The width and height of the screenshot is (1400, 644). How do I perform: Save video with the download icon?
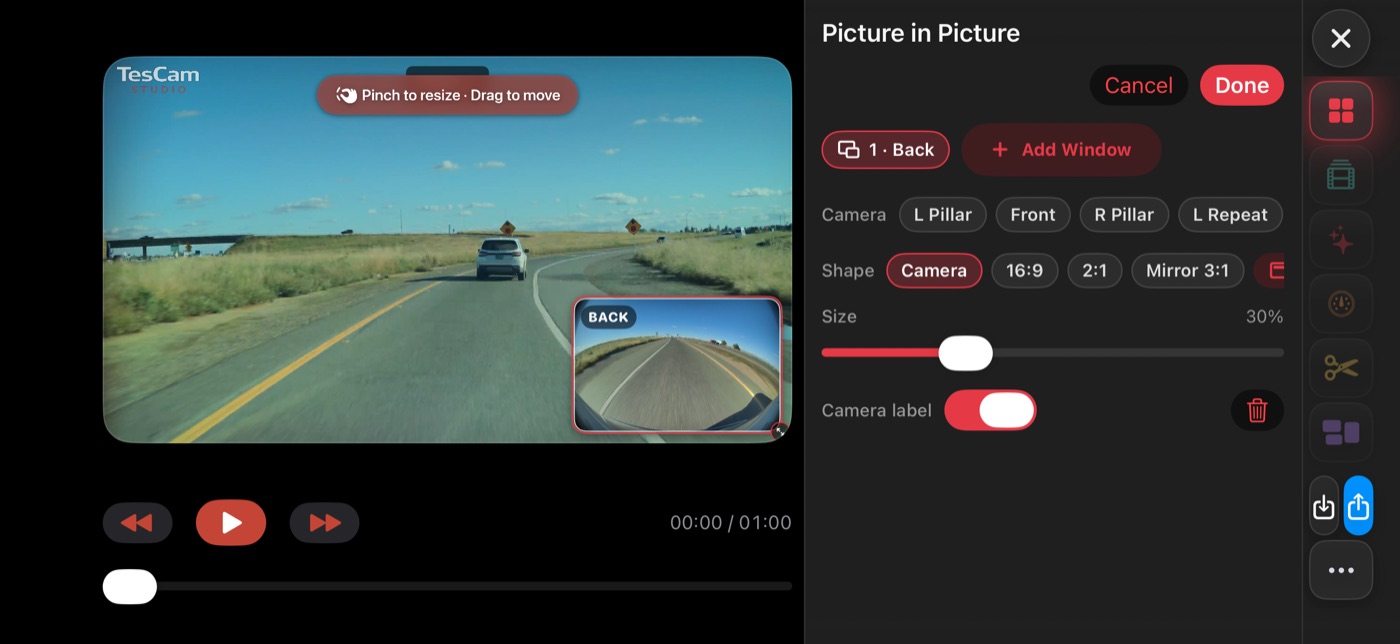[1324, 506]
